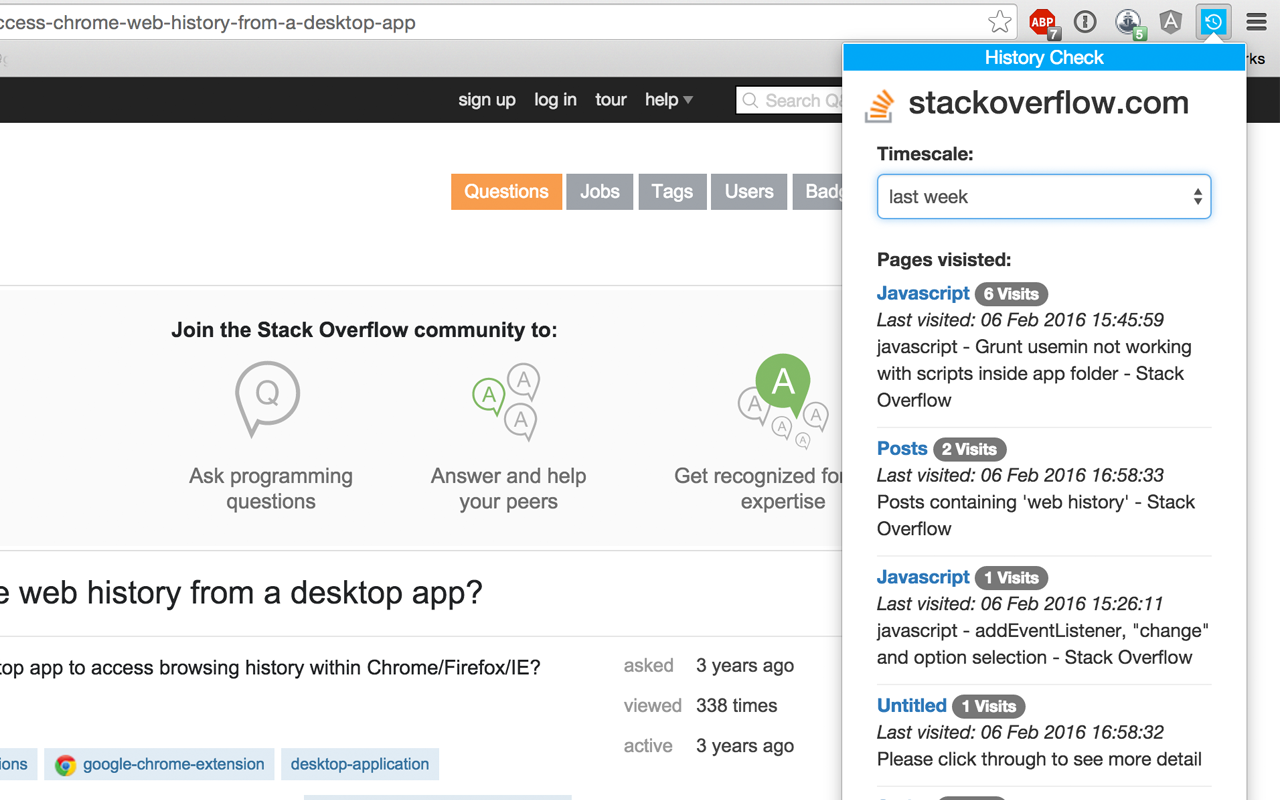Click the browser address bar URL
The height and width of the screenshot is (800, 1280).
click(x=208, y=22)
